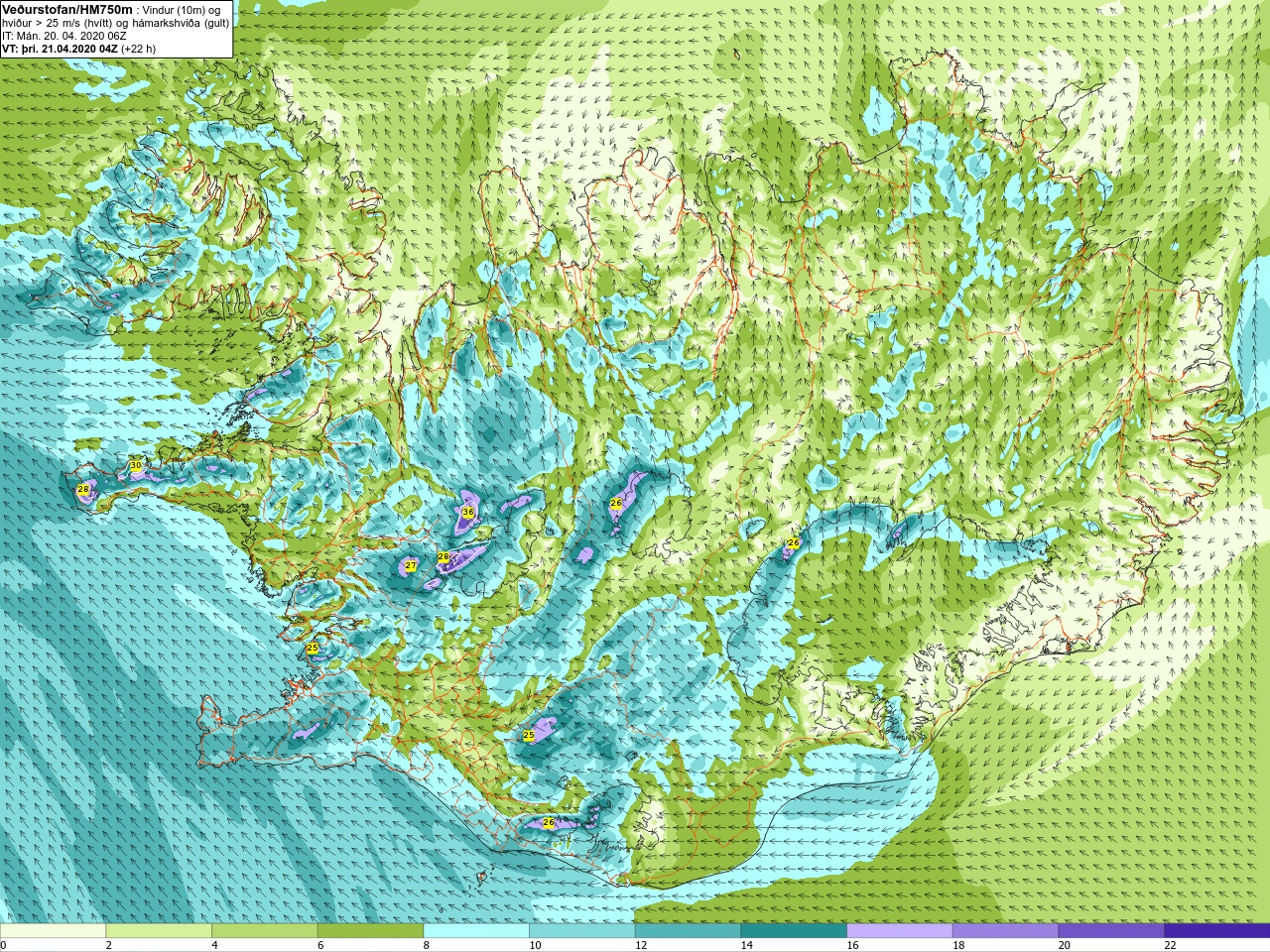Screen dimensions: 1270x952
Task: Click the legend scale number "16"
Action: click(x=852, y=946)
